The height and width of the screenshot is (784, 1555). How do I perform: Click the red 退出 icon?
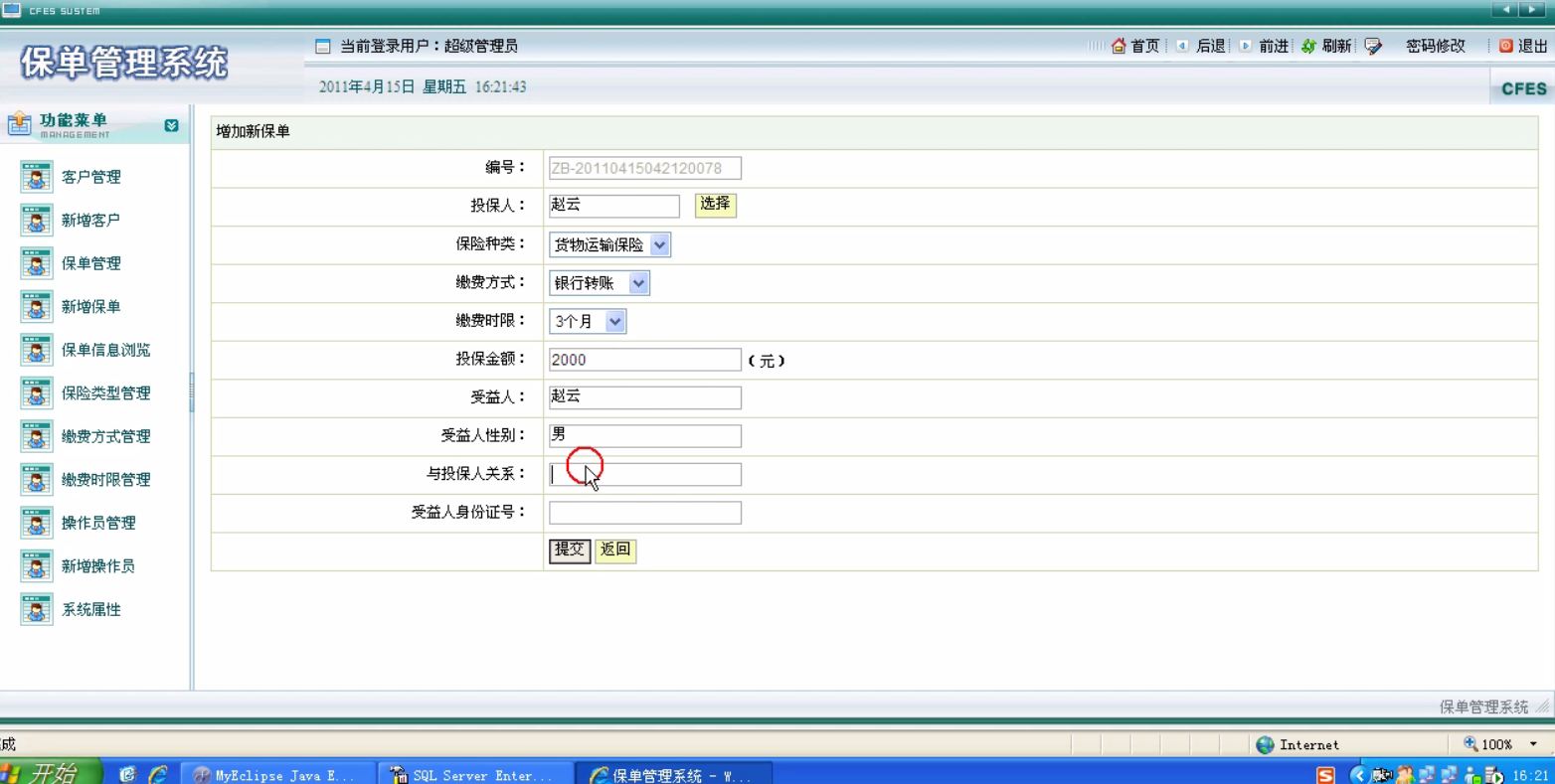pyautogui.click(x=1505, y=46)
